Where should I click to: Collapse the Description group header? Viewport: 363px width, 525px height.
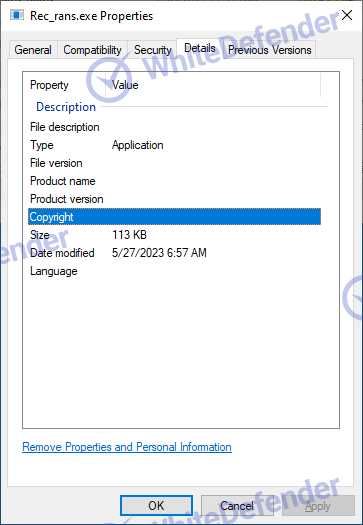point(66,107)
